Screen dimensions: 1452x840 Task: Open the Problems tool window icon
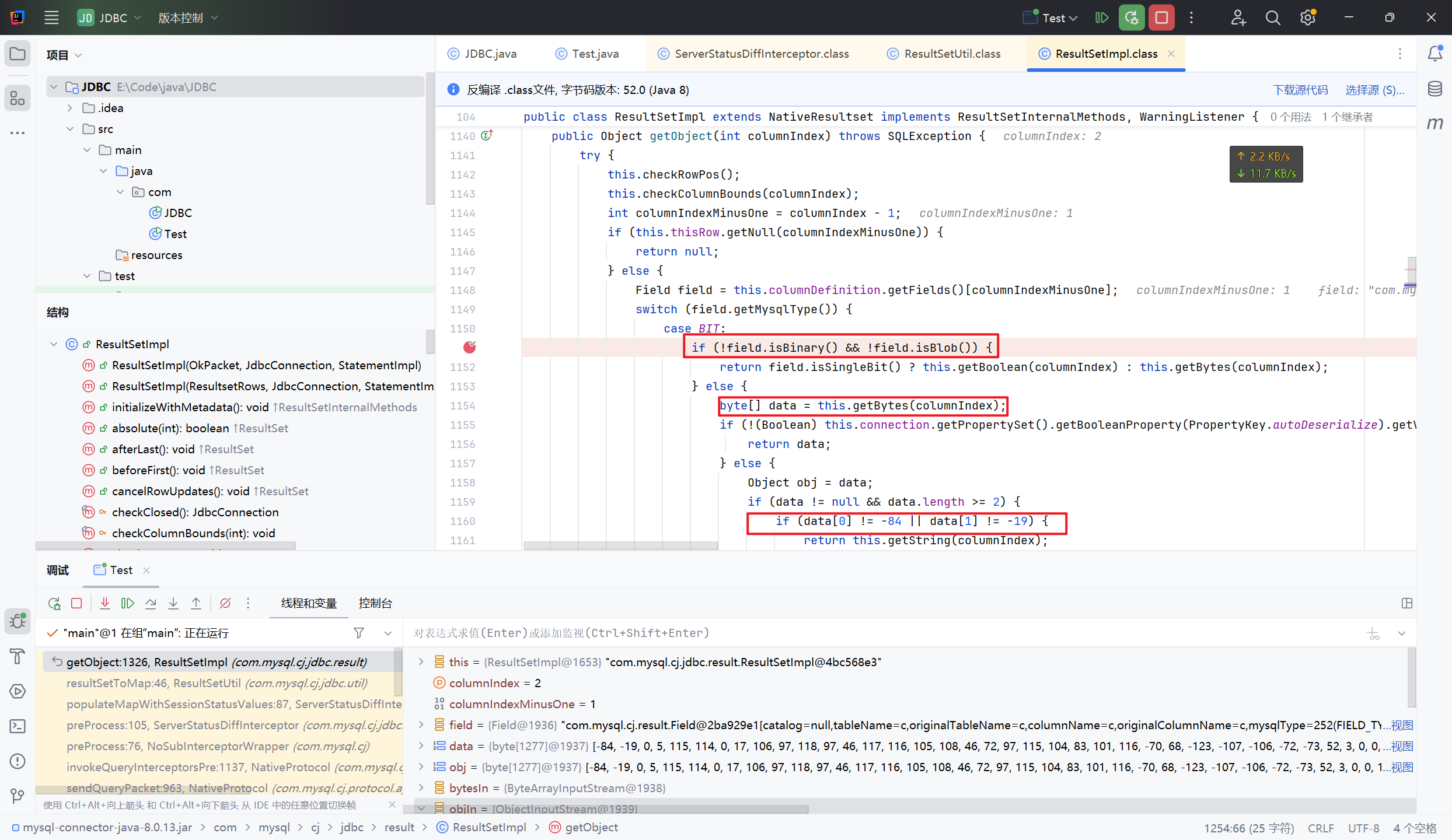18,761
